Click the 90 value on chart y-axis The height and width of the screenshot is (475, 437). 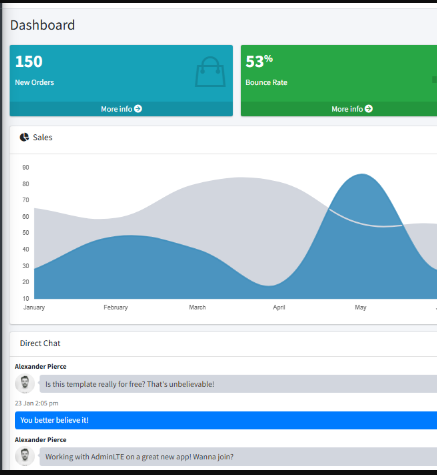click(26, 167)
